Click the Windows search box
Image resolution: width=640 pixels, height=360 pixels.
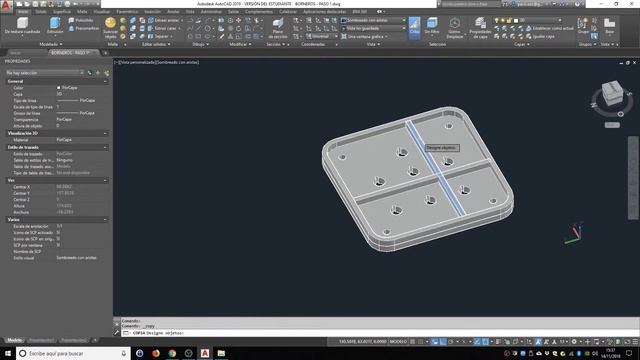[73, 353]
